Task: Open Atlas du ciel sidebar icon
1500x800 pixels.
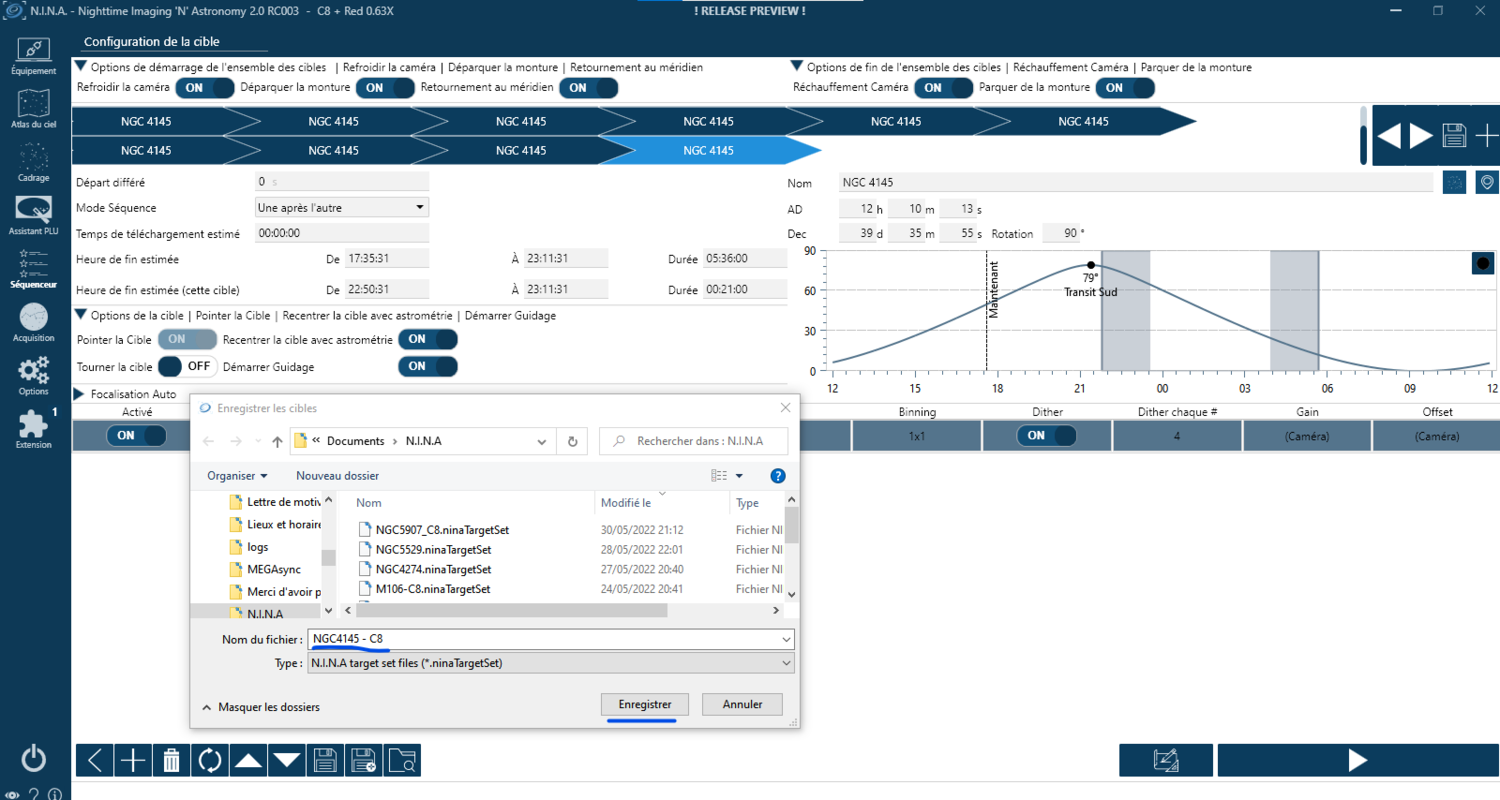Action: (34, 109)
